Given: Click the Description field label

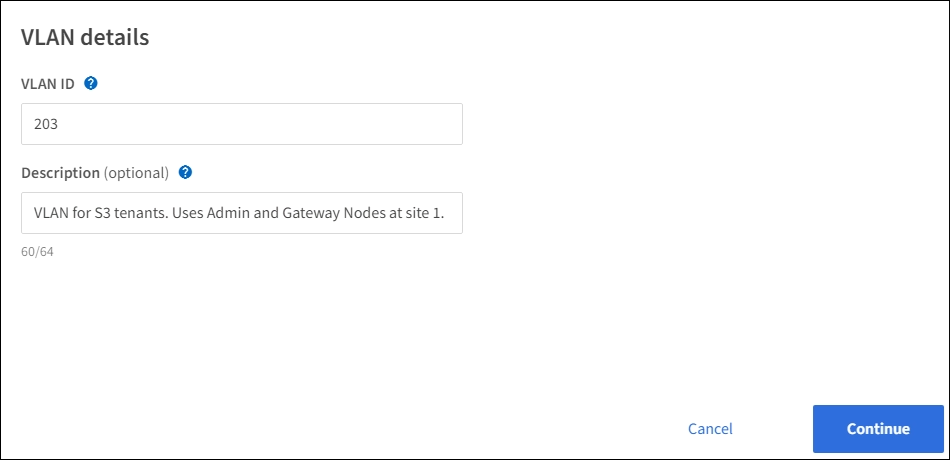Looking at the screenshot, I should pos(60,173).
